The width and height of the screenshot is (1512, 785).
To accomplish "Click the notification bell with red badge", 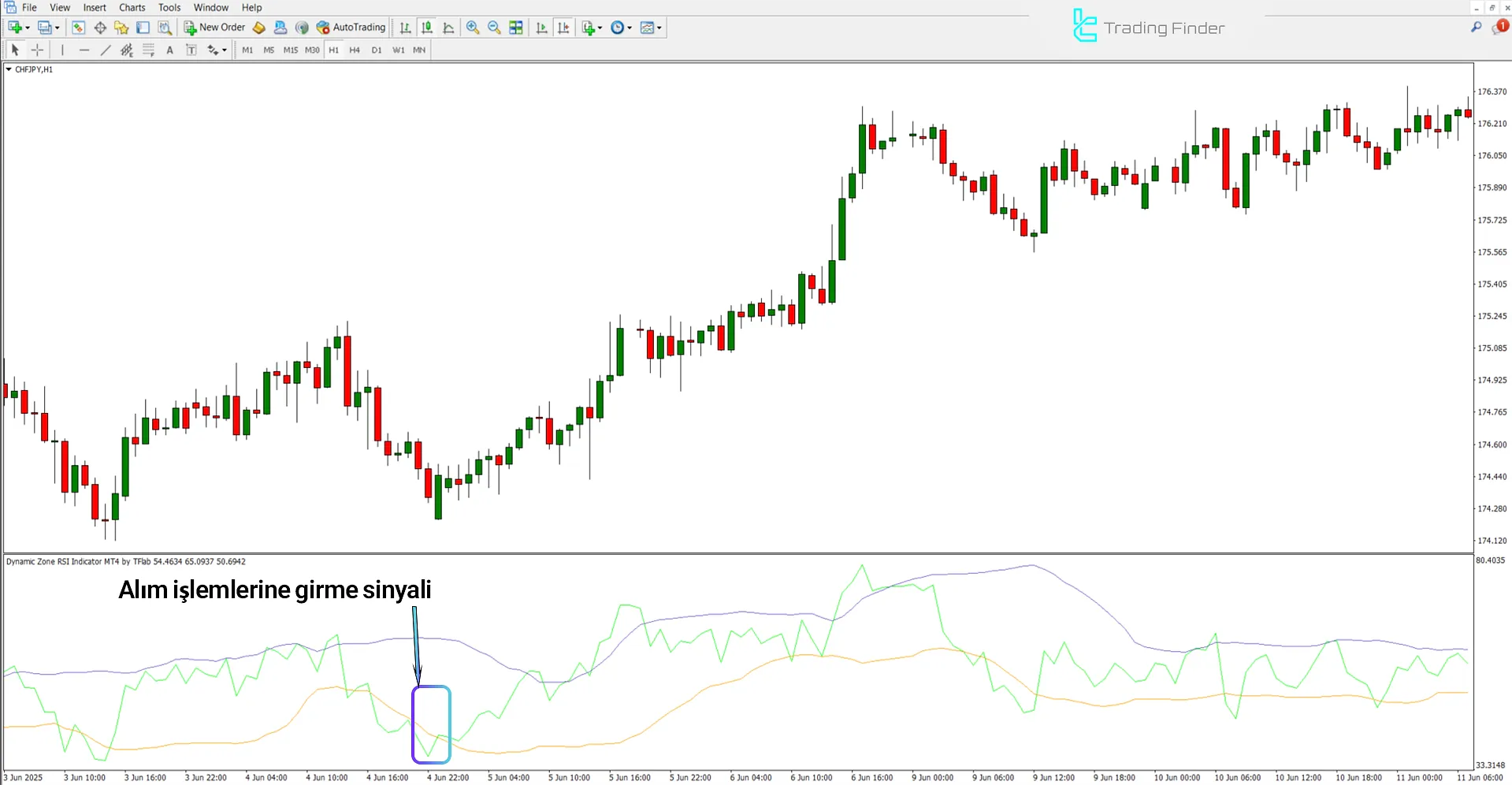I will coord(1499,28).
